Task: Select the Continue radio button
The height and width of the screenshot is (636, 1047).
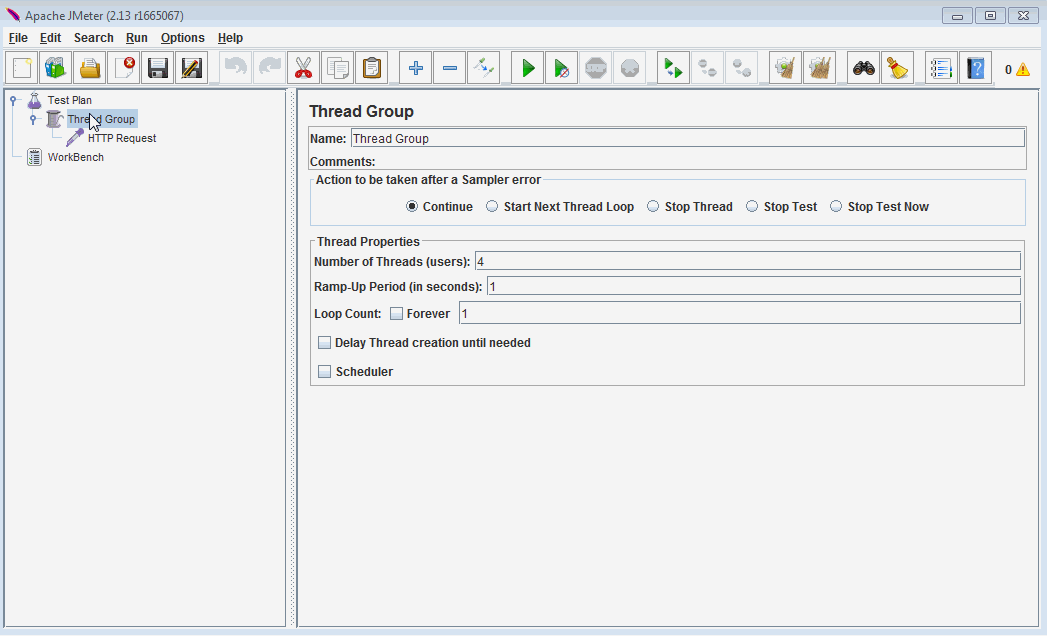Action: [x=412, y=206]
